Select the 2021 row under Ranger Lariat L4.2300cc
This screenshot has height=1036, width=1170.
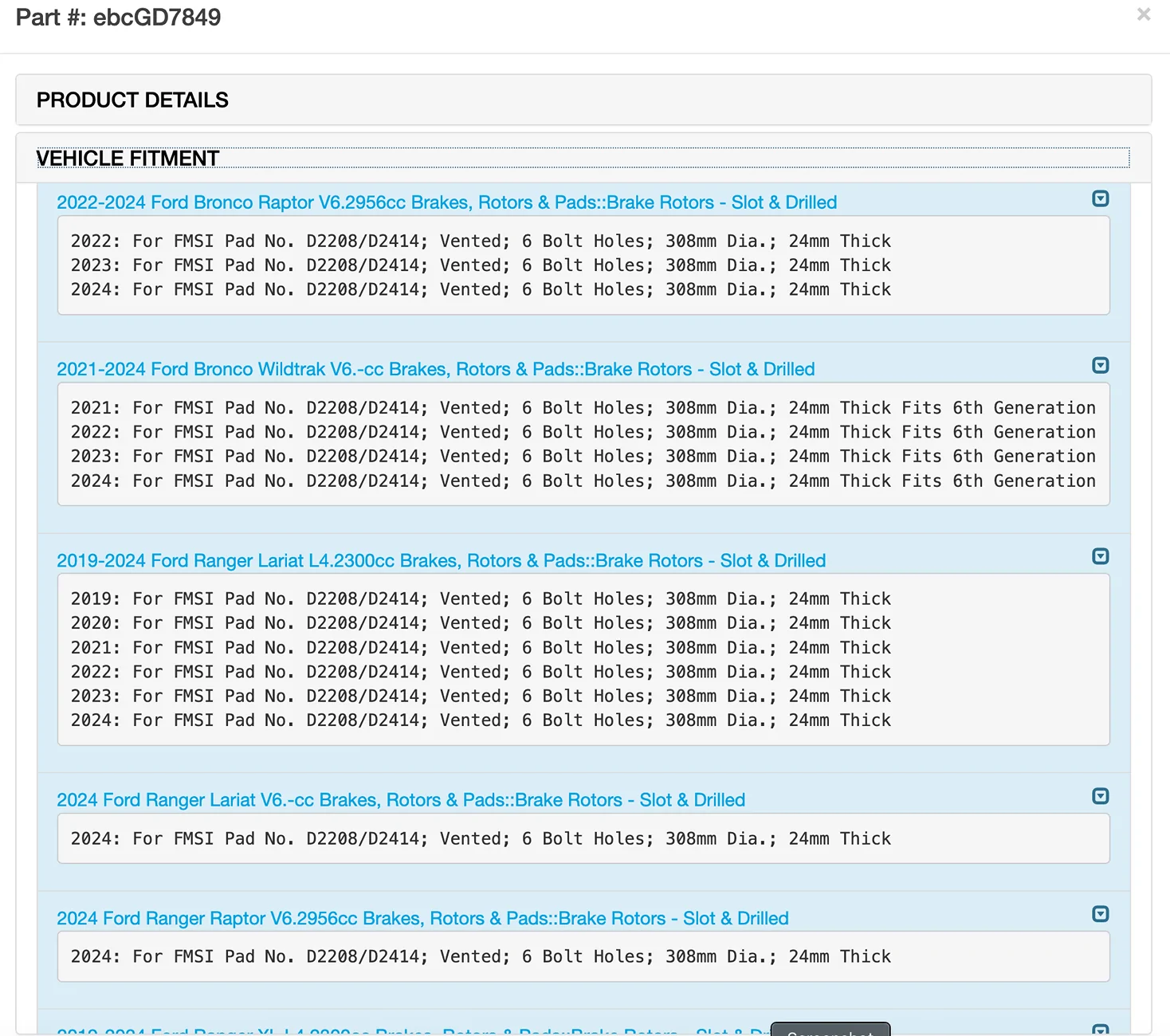pos(481,647)
